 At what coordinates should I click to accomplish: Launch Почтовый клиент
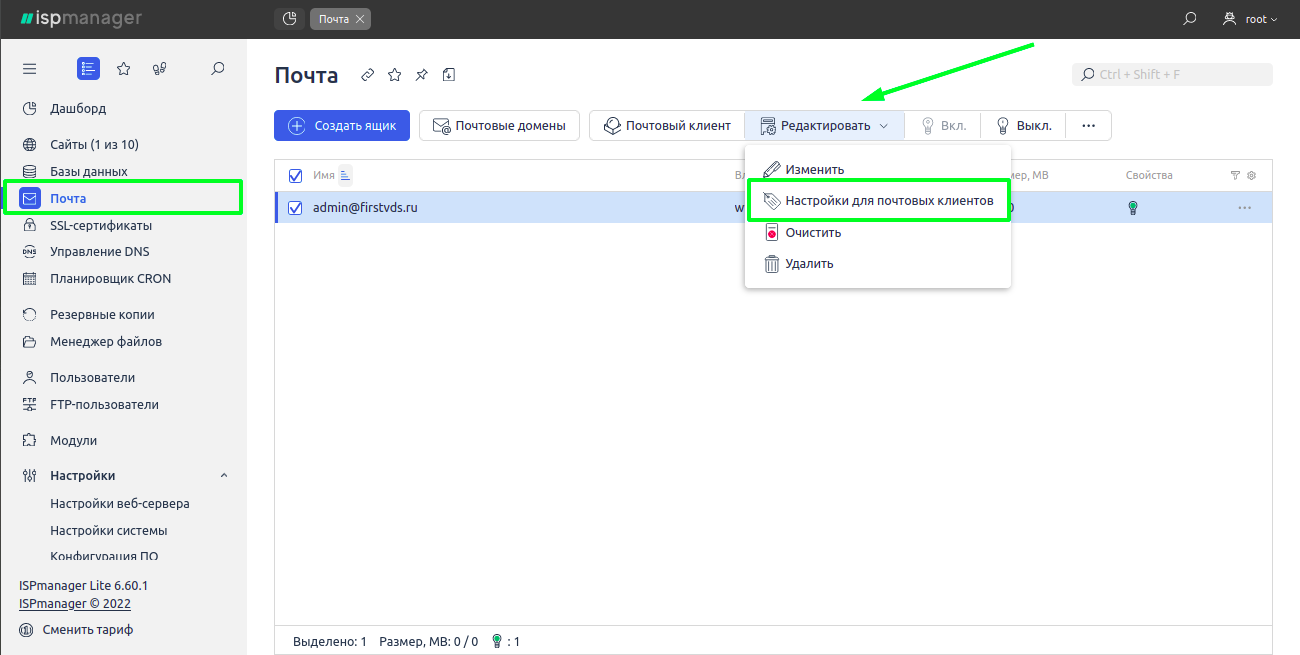(x=667, y=126)
